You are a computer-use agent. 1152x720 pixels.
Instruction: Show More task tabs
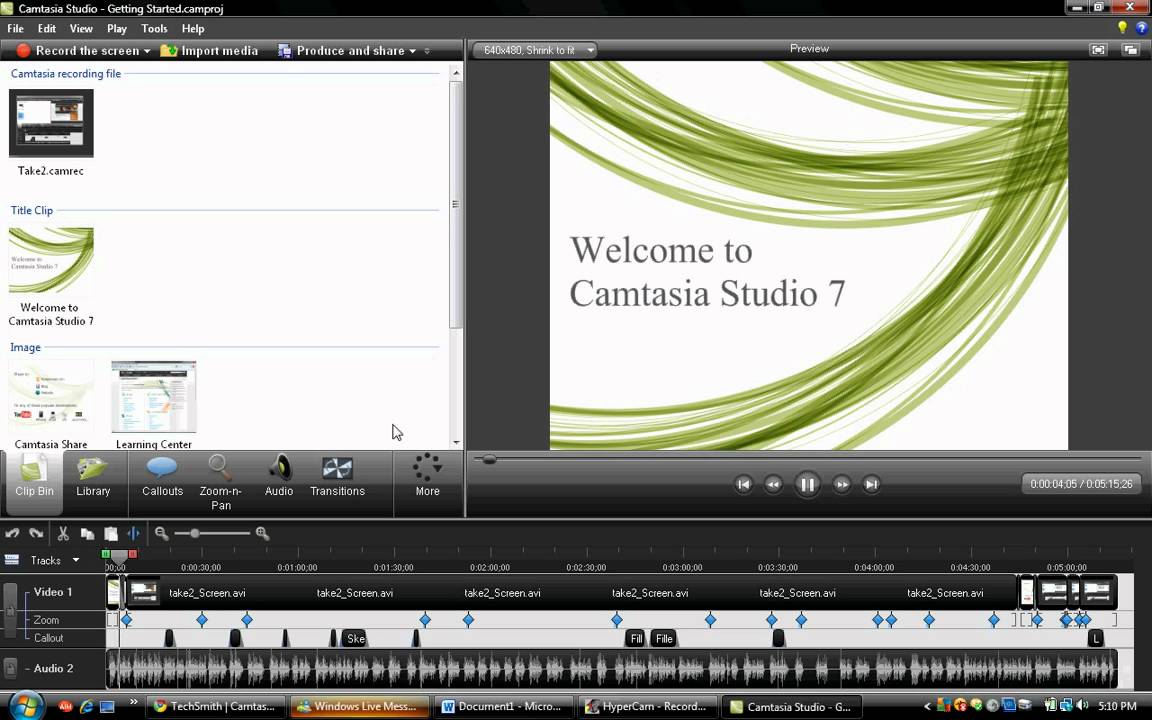[428, 476]
